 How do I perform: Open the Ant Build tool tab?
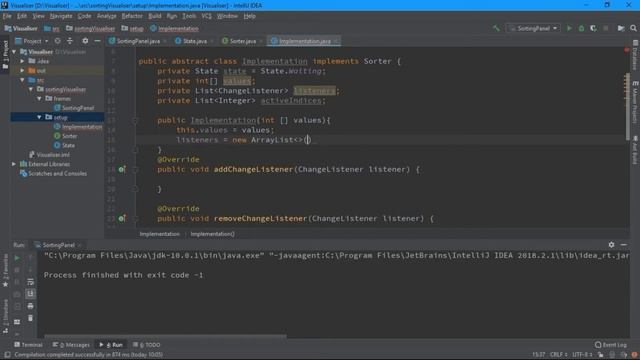(635, 150)
